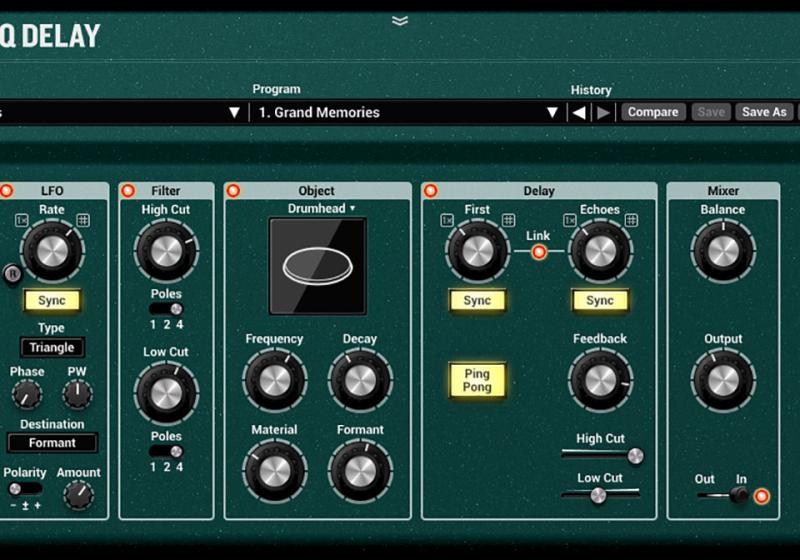Go to the previous History state
The width and height of the screenshot is (800, 560).
(579, 112)
